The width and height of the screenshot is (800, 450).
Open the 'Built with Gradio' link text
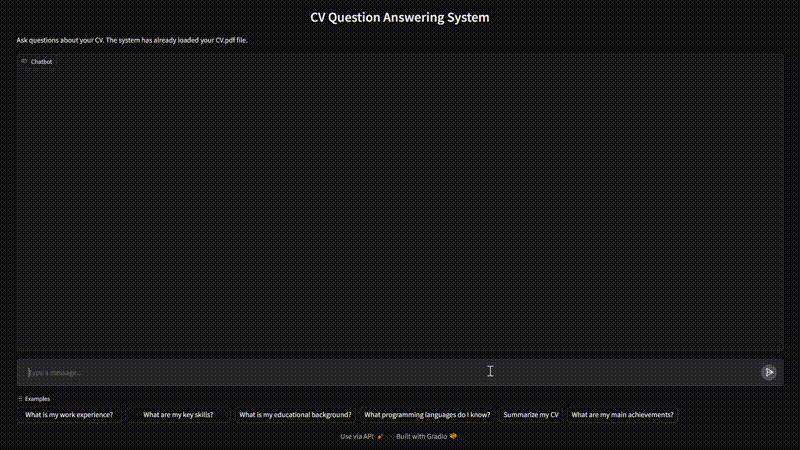coord(420,436)
